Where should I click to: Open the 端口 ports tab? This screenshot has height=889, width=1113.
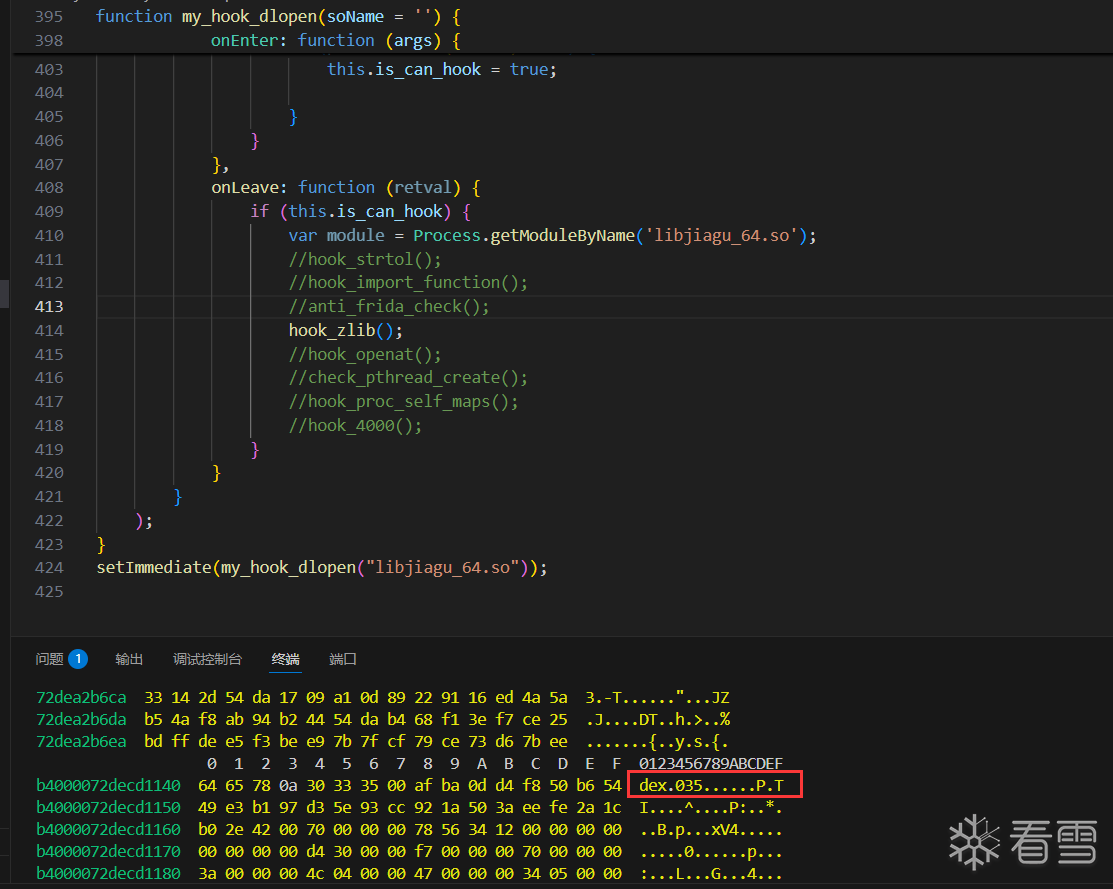point(343,659)
